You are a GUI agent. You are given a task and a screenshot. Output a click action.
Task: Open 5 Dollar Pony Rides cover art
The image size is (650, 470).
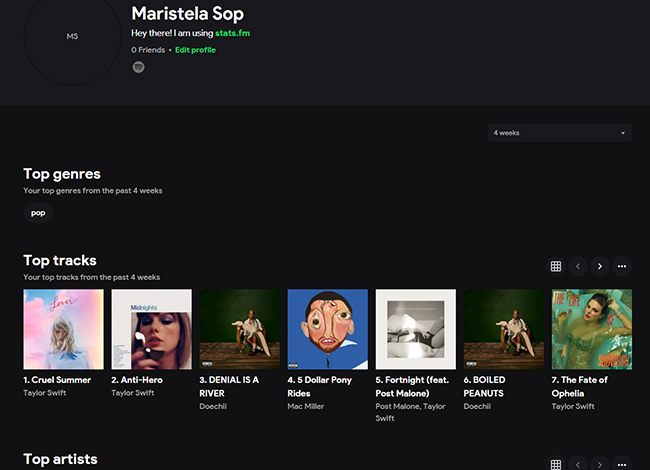pyautogui.click(x=328, y=329)
